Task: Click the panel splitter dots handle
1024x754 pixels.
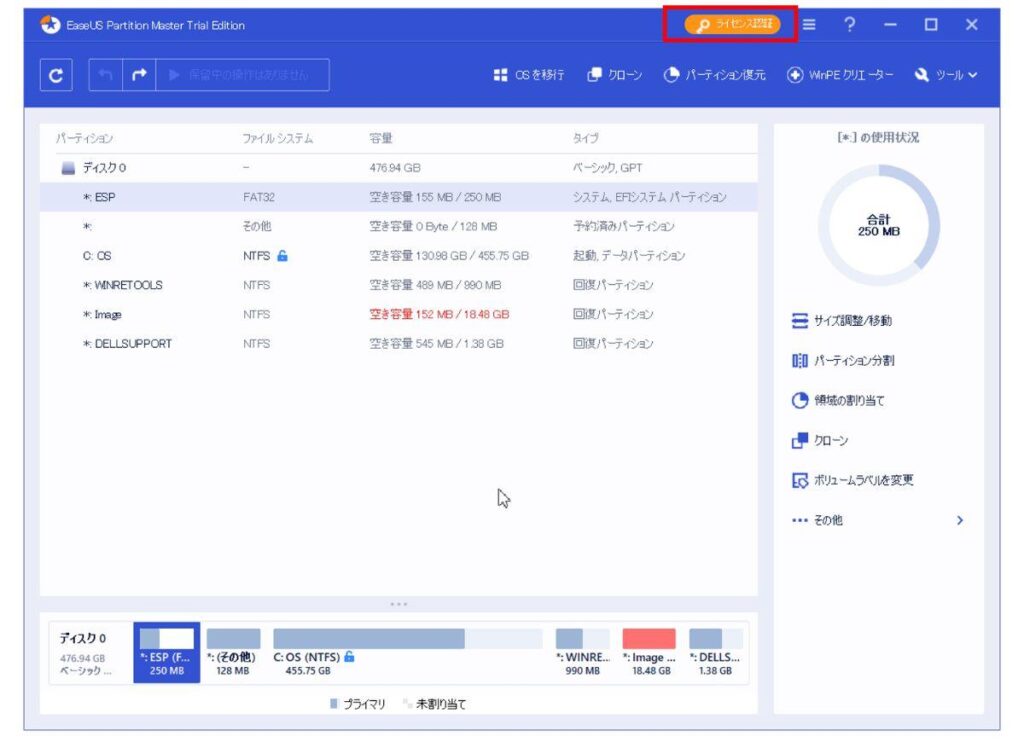Action: pyautogui.click(x=398, y=604)
